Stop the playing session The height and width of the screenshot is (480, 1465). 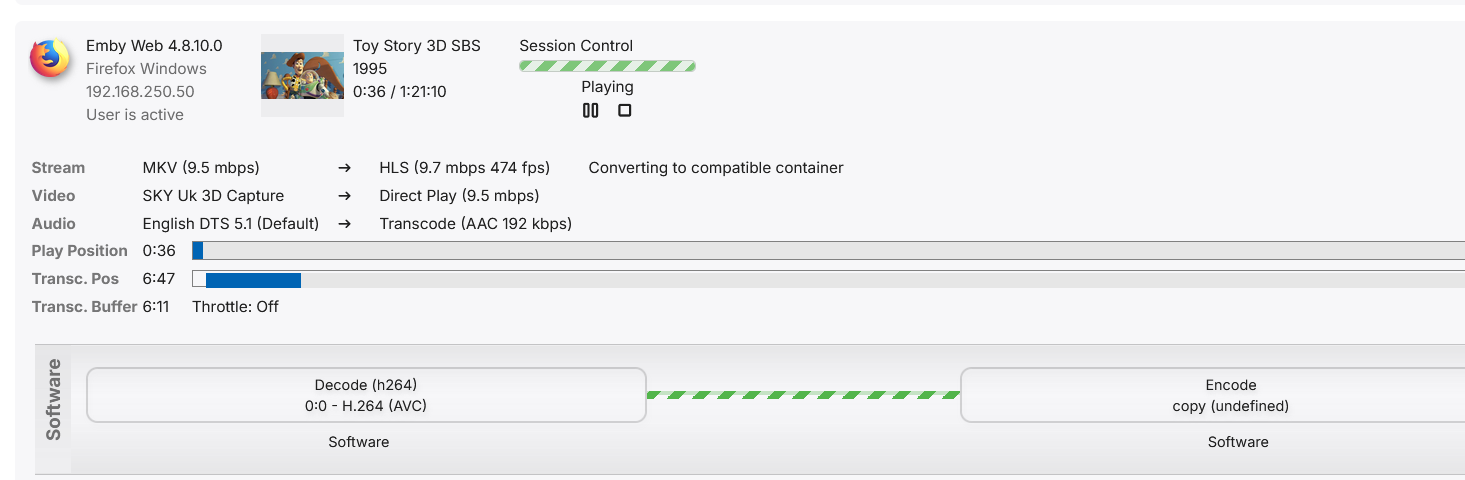pos(624,111)
